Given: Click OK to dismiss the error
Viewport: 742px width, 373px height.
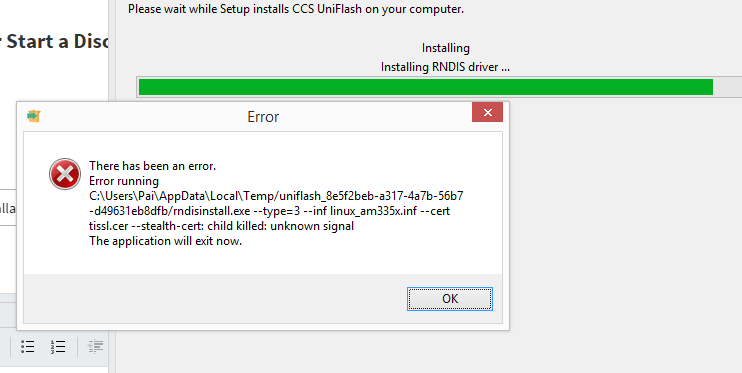Looking at the screenshot, I should coord(450,299).
